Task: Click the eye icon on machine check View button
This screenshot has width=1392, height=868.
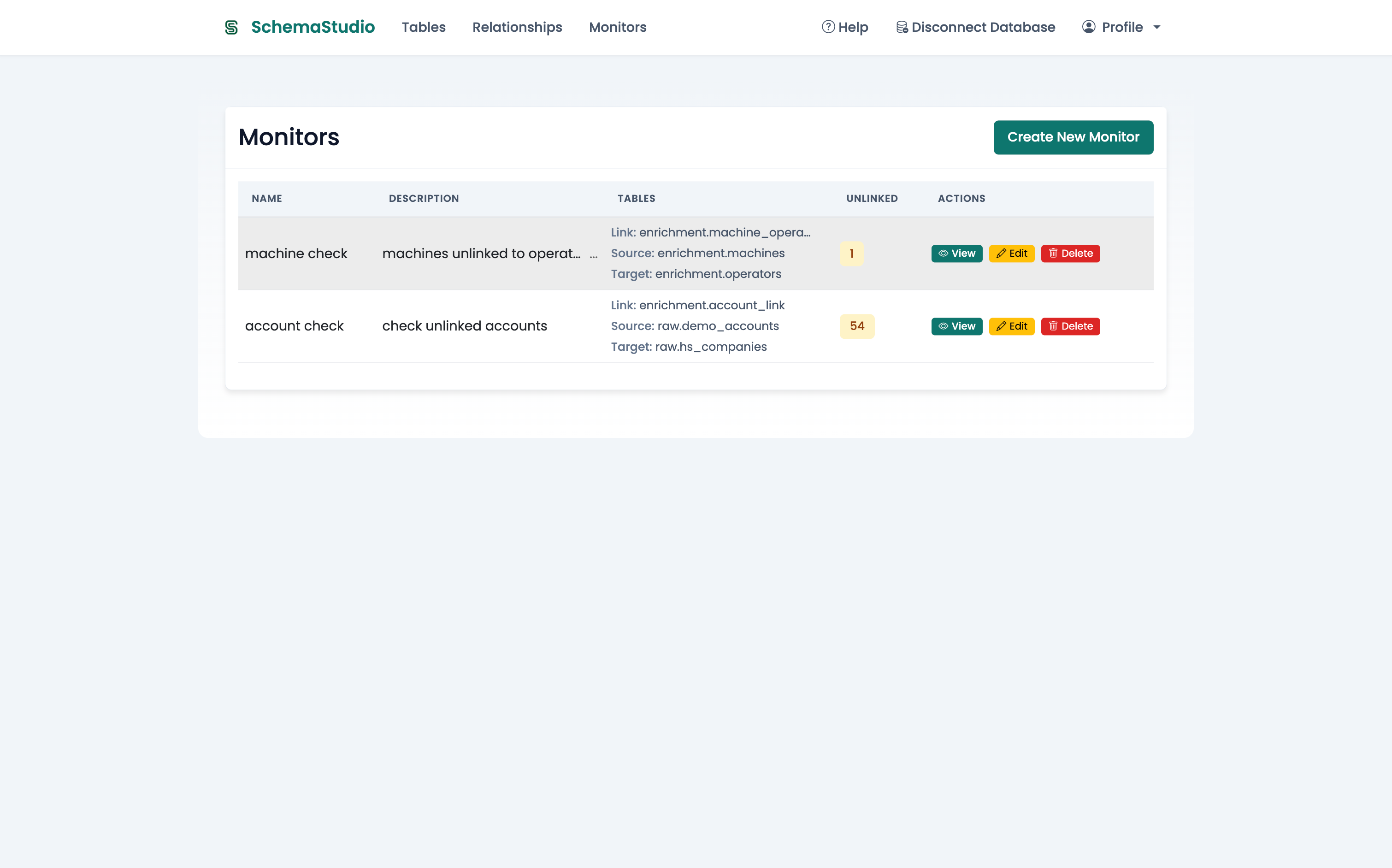Action: tap(943, 253)
